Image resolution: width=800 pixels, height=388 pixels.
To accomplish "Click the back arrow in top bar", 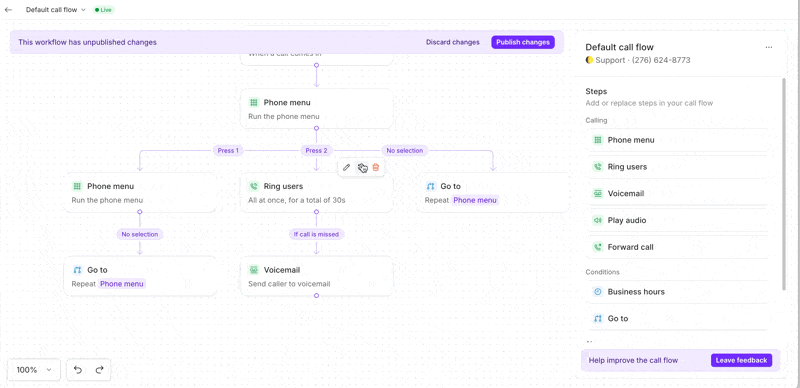I will point(8,10).
